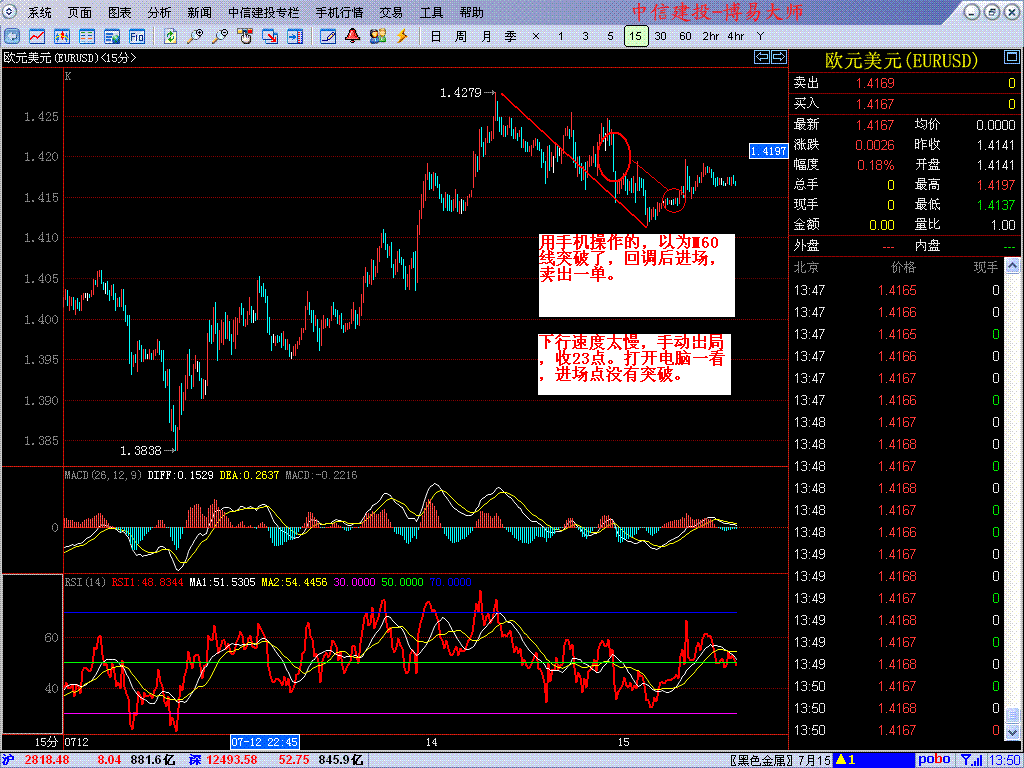
Task: Open the red alarm bell alert icon
Action: click(x=353, y=36)
